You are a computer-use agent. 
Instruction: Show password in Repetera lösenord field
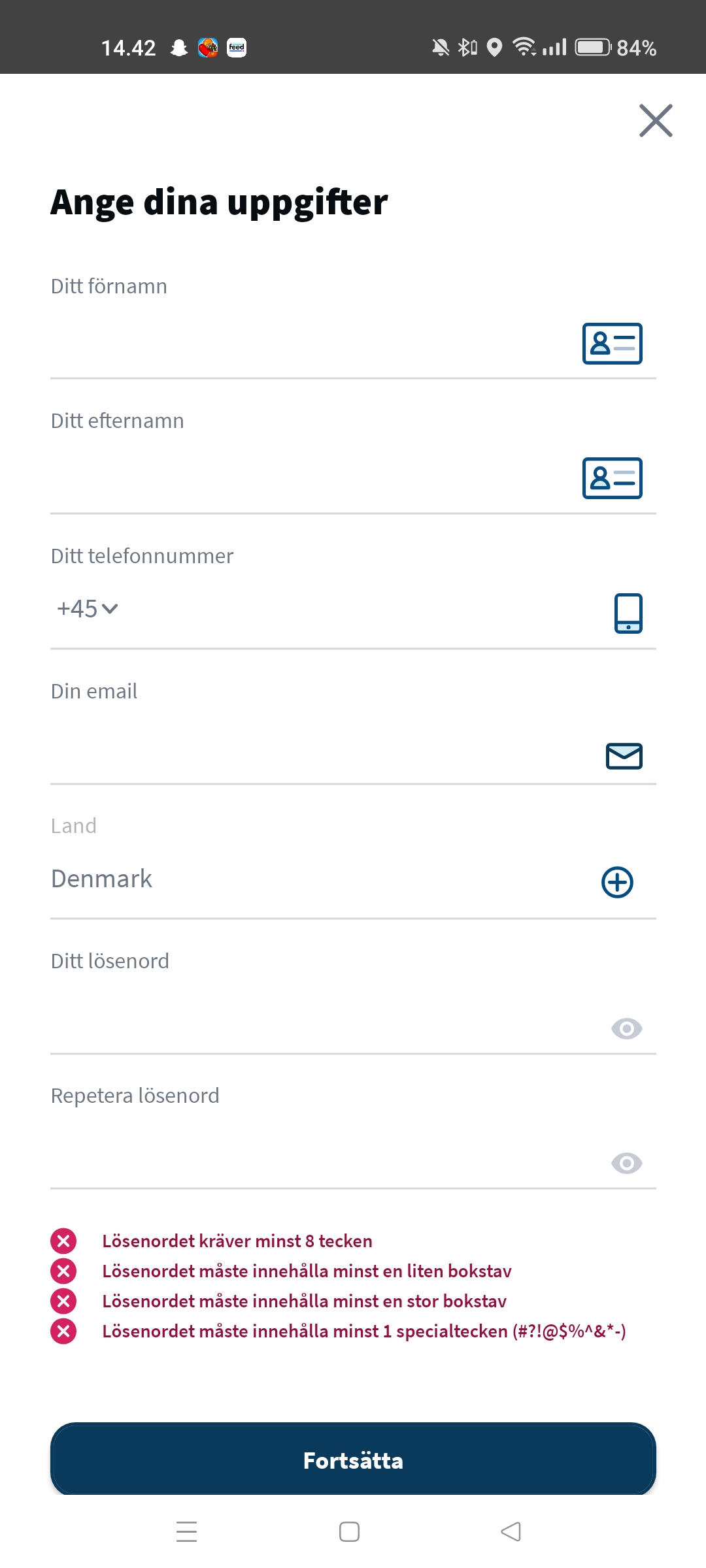(626, 1164)
